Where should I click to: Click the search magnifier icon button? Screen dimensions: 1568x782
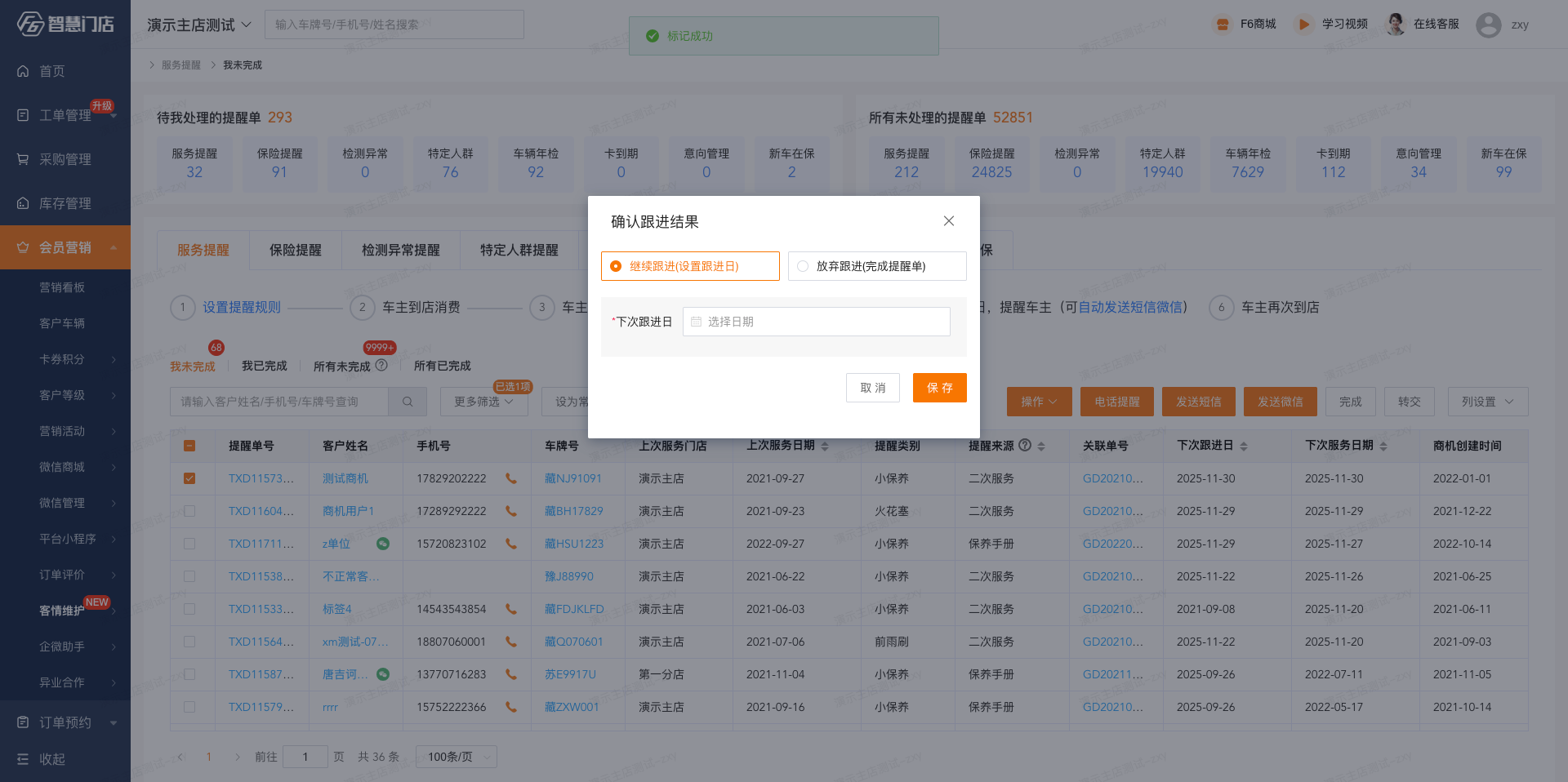click(408, 402)
